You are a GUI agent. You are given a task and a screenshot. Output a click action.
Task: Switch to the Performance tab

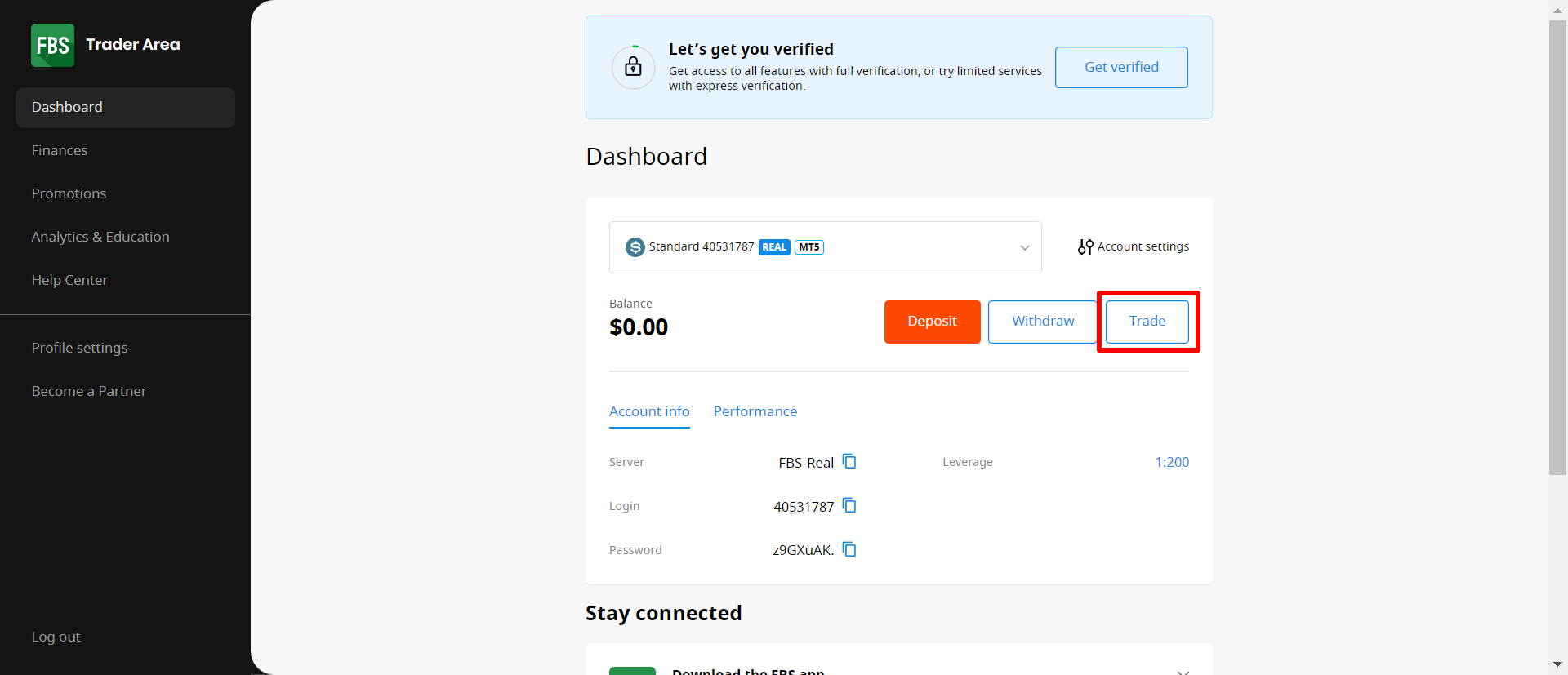755,411
